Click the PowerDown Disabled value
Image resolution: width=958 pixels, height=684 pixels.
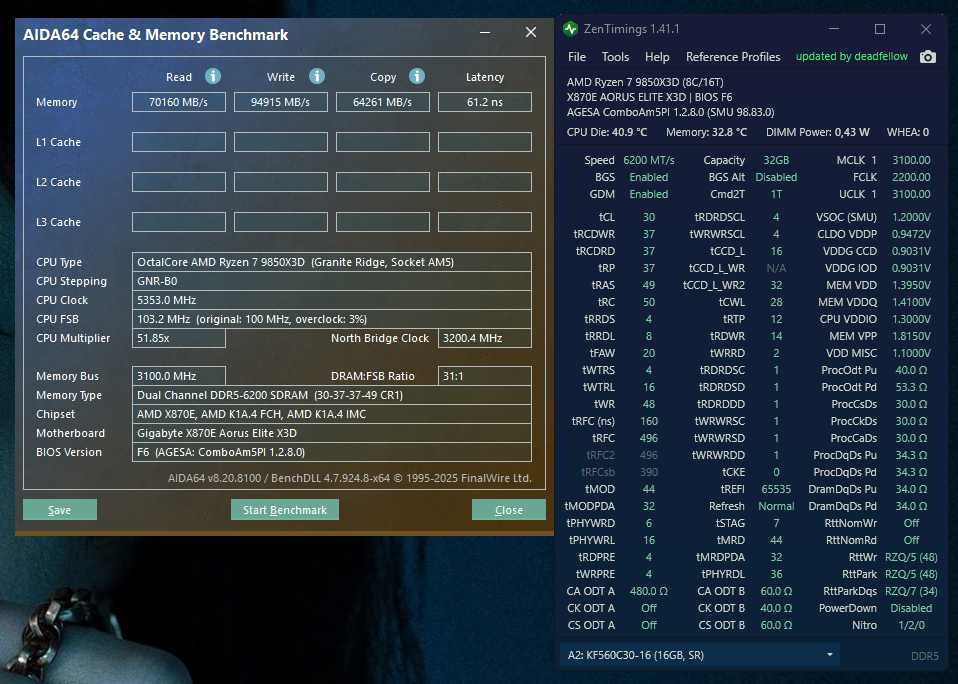[911, 608]
